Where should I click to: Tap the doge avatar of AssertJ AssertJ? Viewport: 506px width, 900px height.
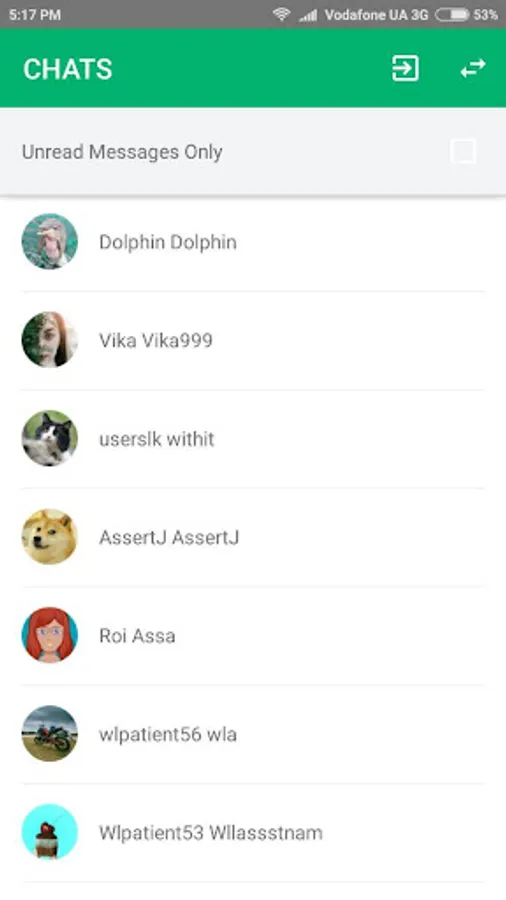click(50, 537)
